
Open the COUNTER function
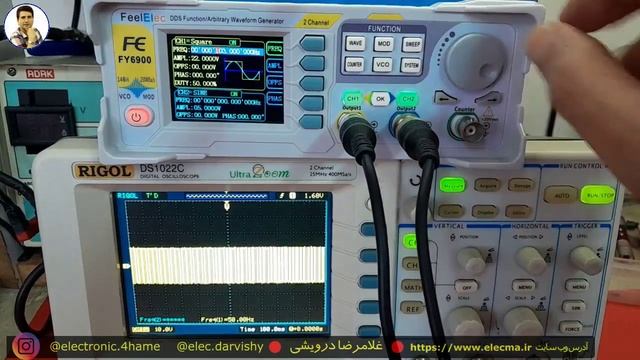[354, 64]
